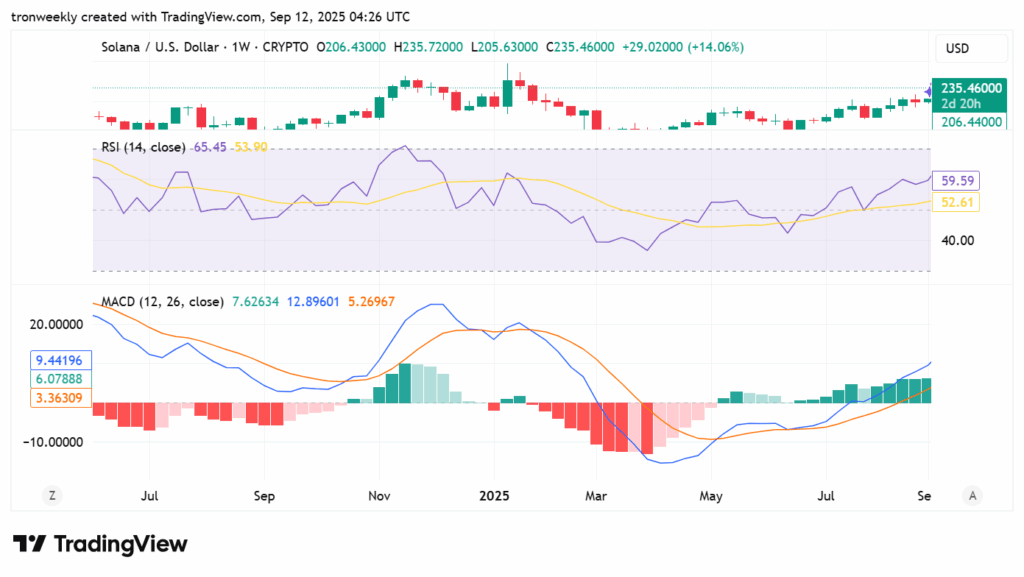The image size is (1024, 577).
Task: Click the purple current-price marker icon
Action: pyautogui.click(x=928, y=92)
